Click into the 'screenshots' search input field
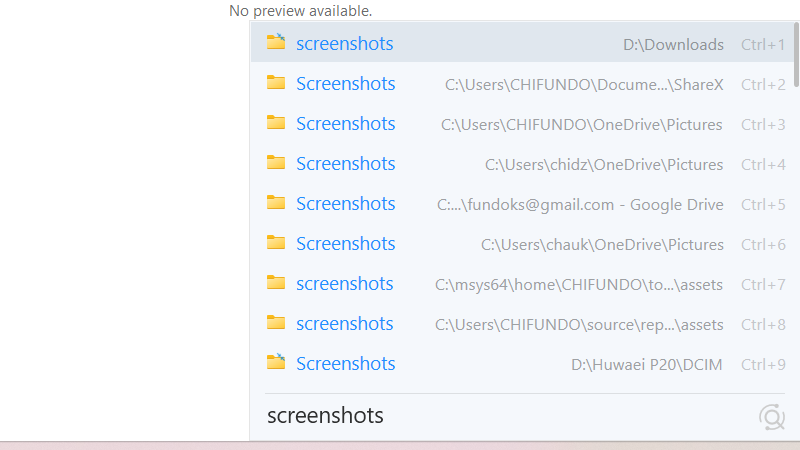Screen dimensions: 800x450 point(500,416)
